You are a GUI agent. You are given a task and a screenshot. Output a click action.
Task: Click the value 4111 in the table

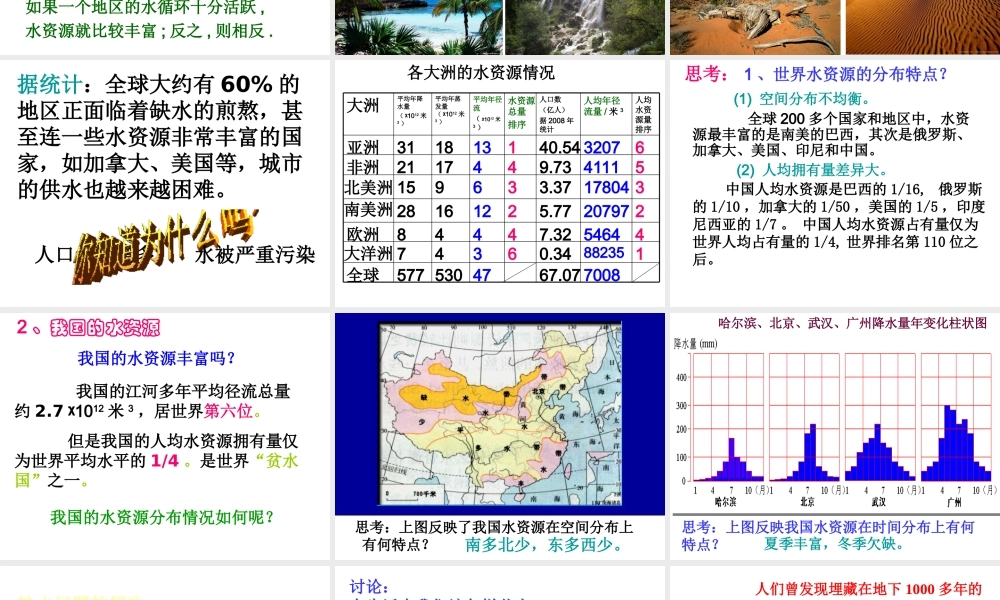[x=601, y=167]
